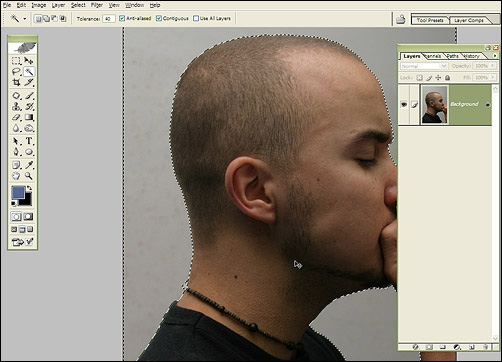The height and width of the screenshot is (362, 502).
Task: Select the Lasso tool
Action: (16, 71)
